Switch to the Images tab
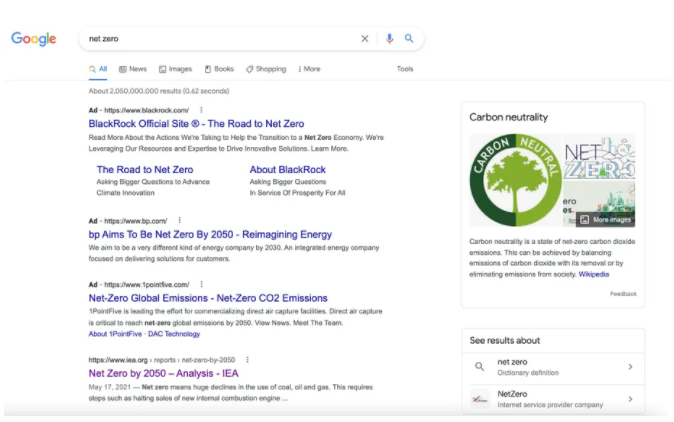Viewport: 674px width, 422px height. tap(175, 69)
